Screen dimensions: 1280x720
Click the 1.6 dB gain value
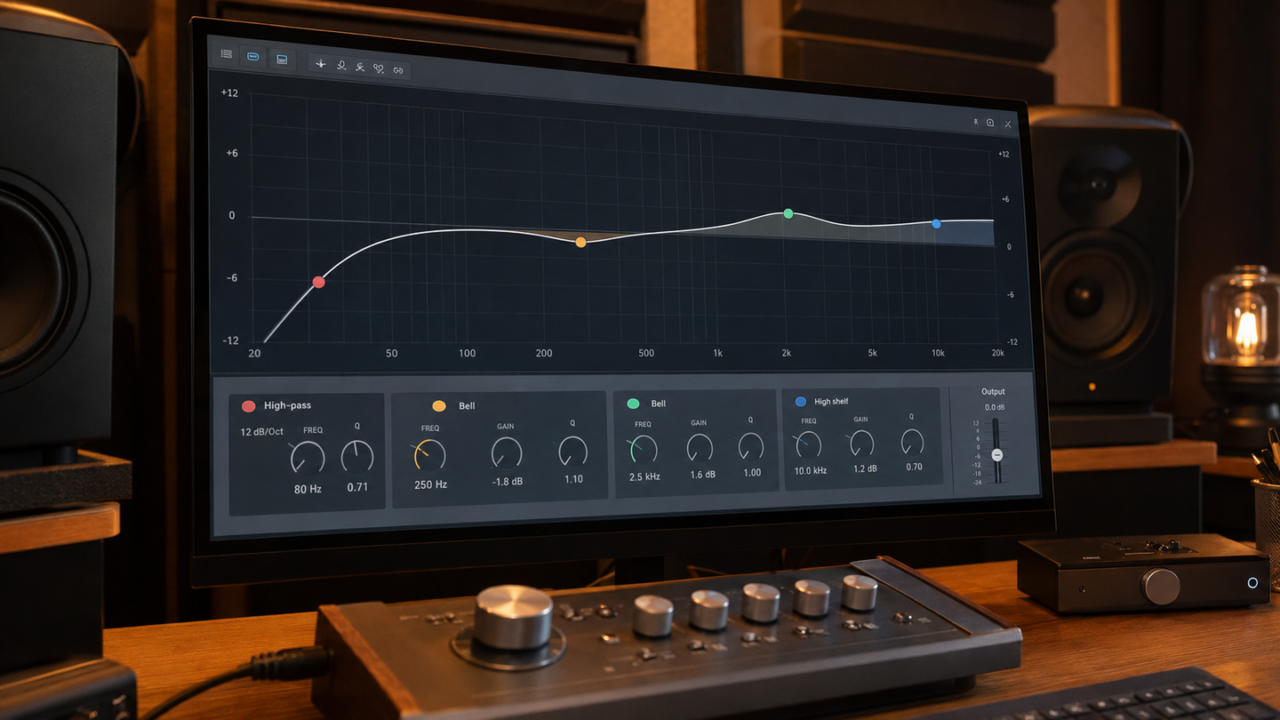click(702, 475)
